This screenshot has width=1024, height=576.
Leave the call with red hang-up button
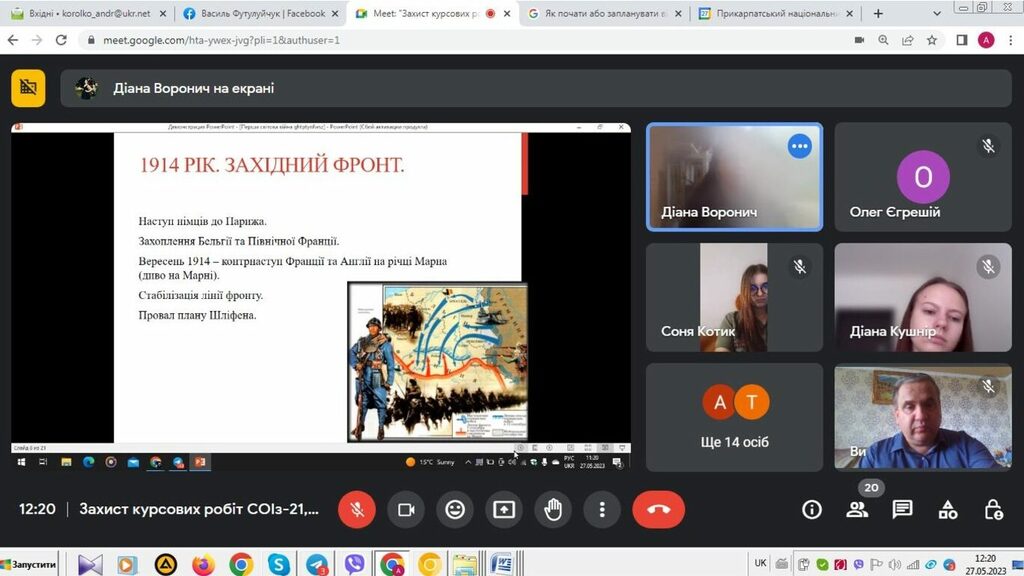(x=658, y=509)
